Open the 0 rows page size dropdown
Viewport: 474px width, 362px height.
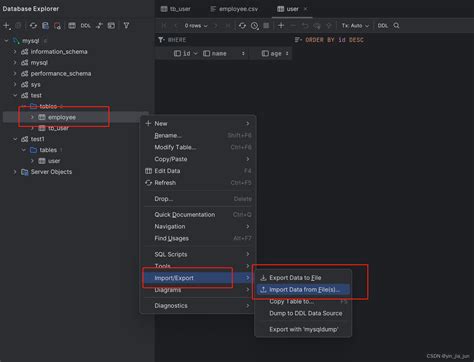click(x=196, y=26)
